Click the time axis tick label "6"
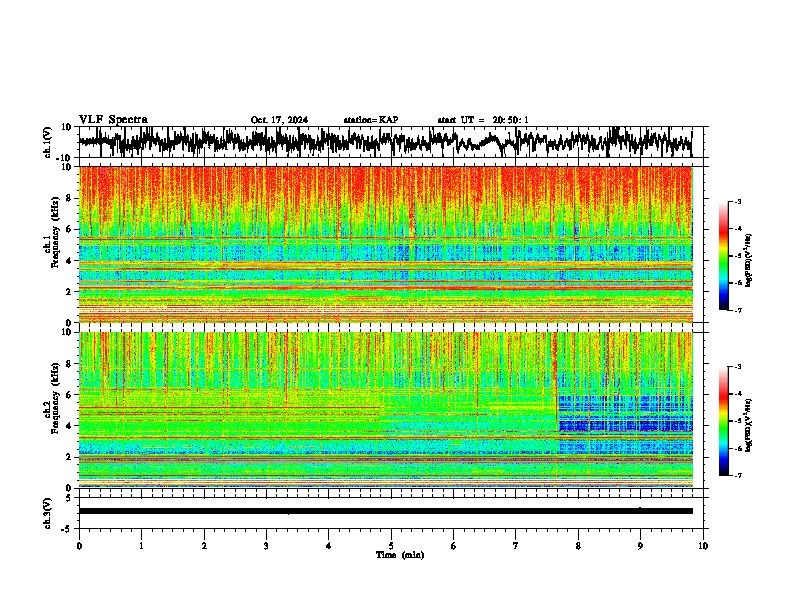 453,546
